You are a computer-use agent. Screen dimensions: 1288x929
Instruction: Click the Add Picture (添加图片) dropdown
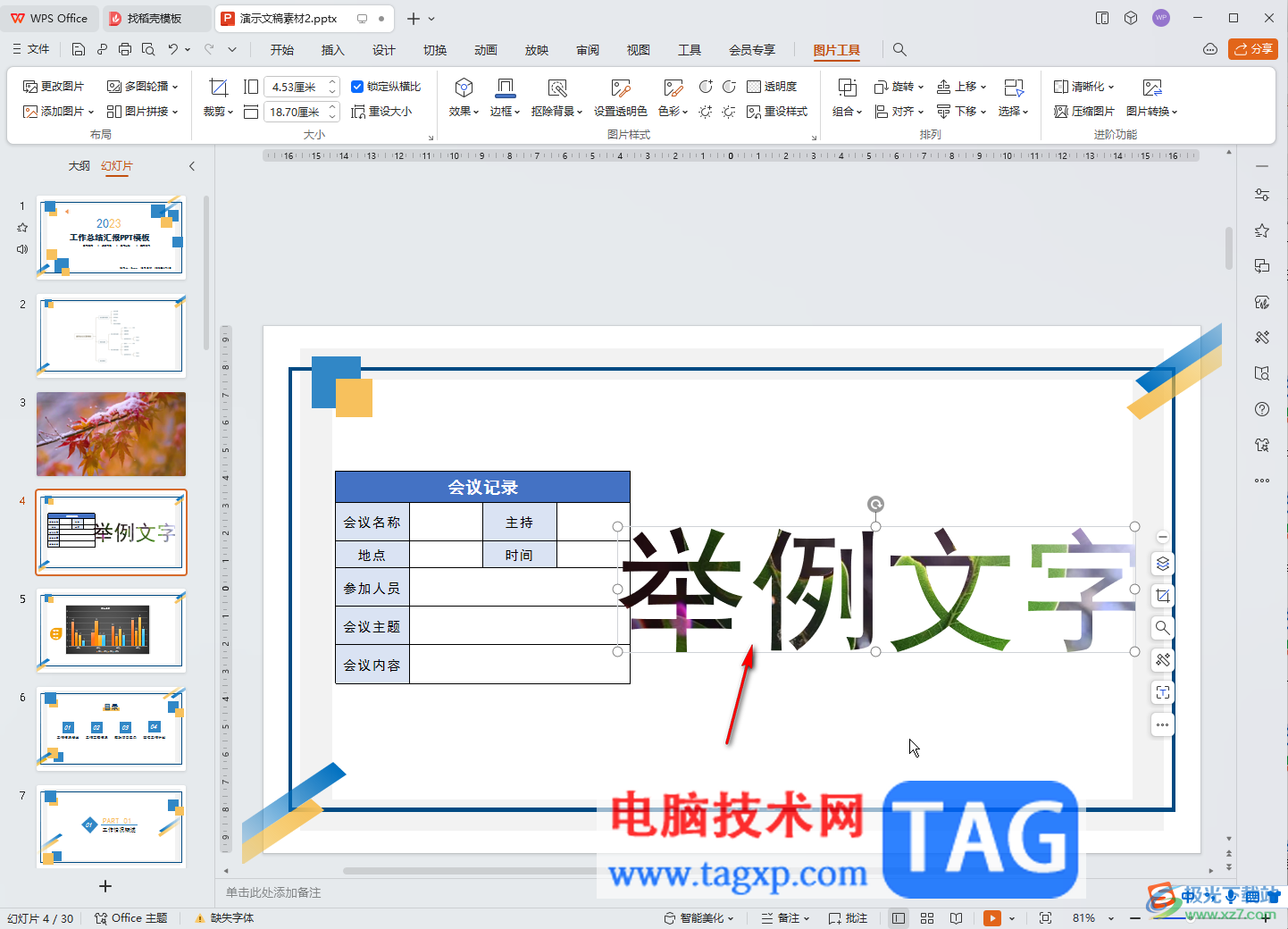click(x=58, y=112)
